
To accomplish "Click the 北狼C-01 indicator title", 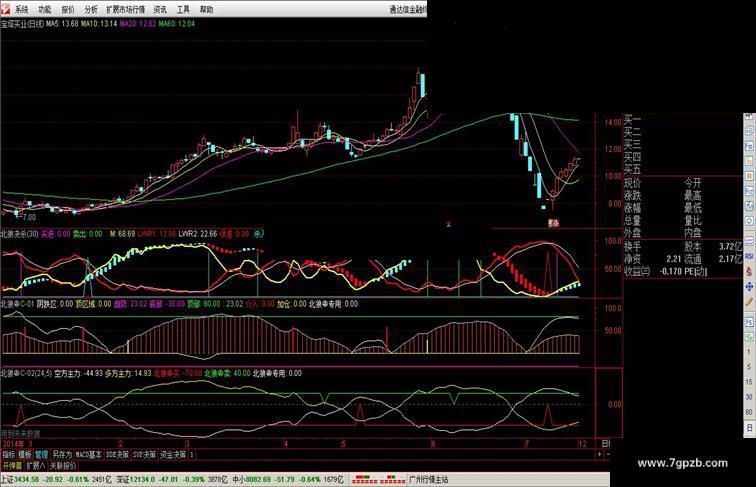I will (17, 304).
